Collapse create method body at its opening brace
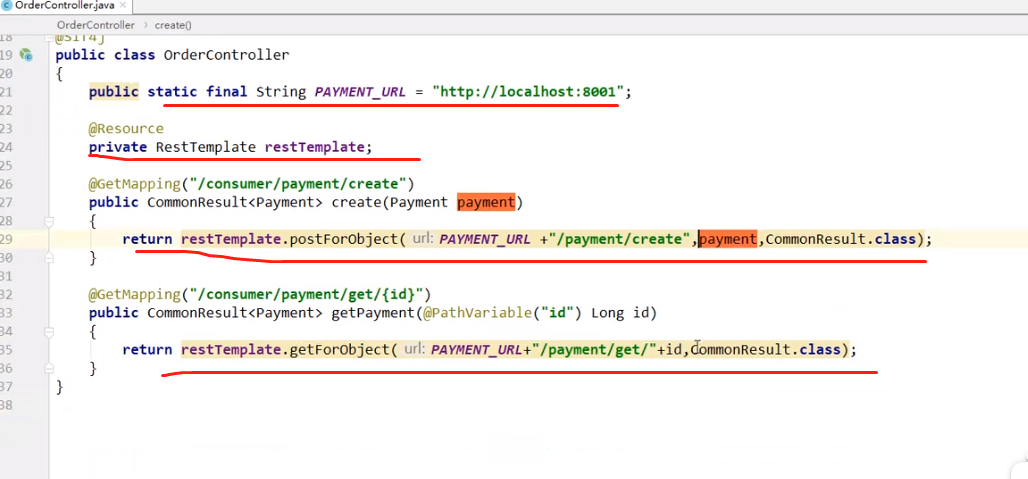 (49, 222)
